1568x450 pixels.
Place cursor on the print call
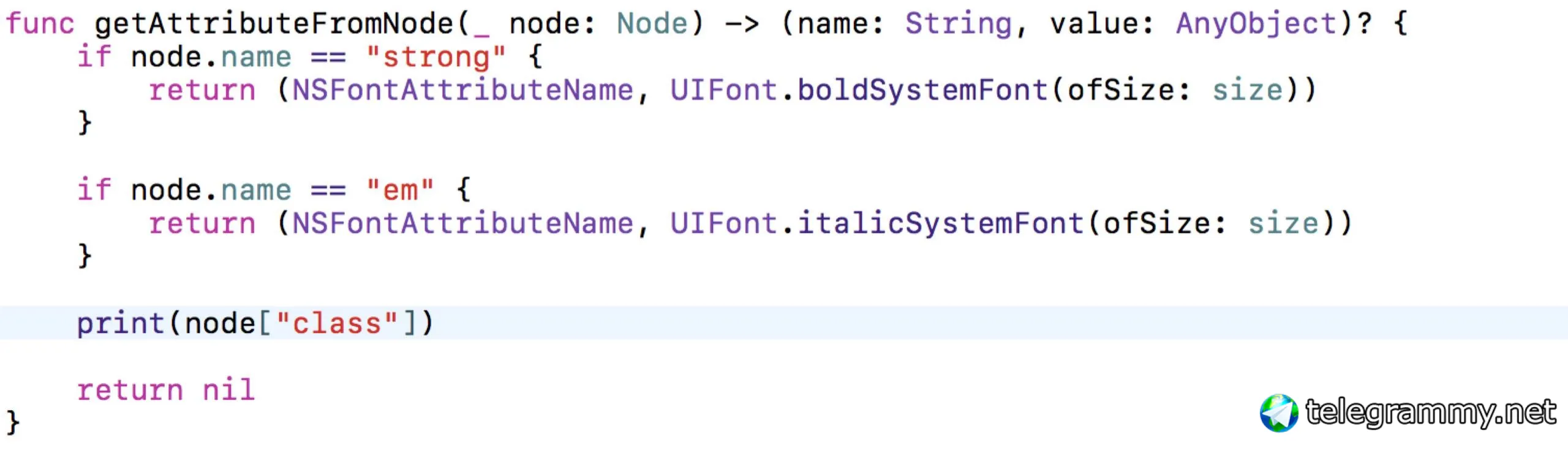coord(120,323)
